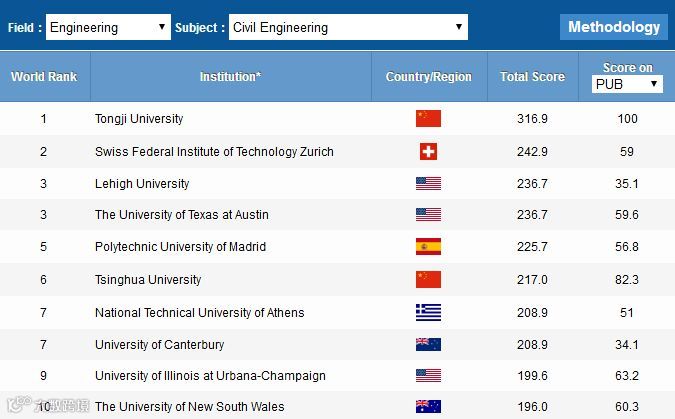675x419 pixels.
Task: Select world rank 5 cell
Action: (x=43, y=247)
